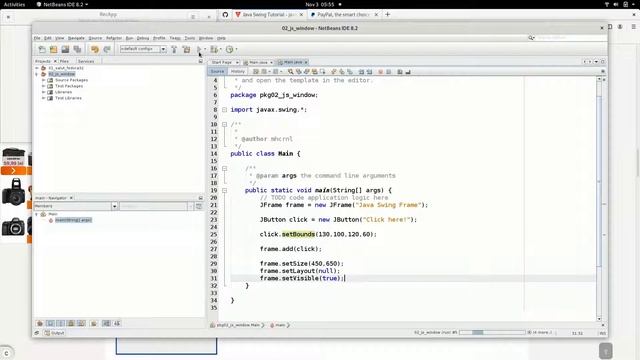The width and height of the screenshot is (640, 360).
Task: Click the New File toolbar icon
Action: tap(42, 49)
